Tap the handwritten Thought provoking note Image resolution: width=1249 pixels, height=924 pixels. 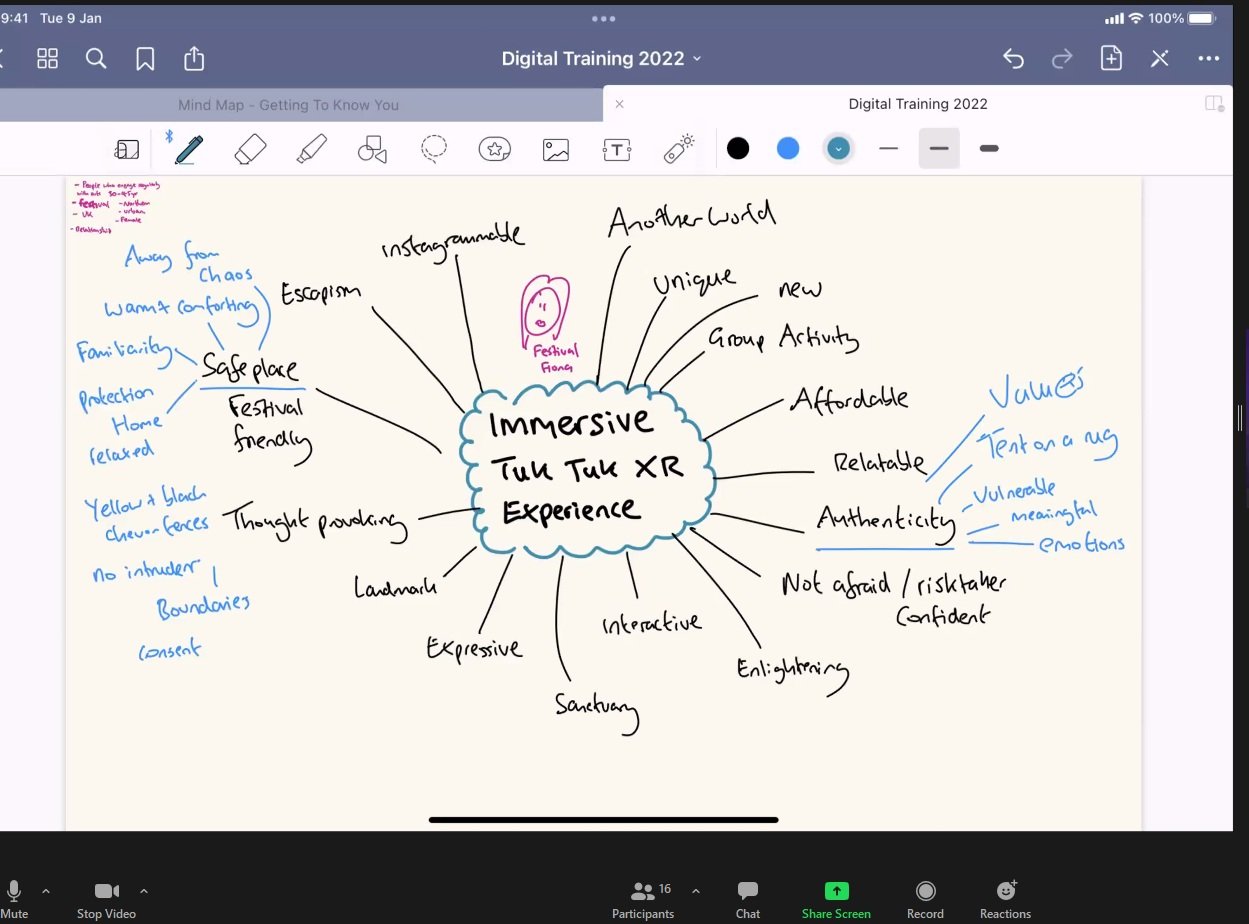[315, 524]
